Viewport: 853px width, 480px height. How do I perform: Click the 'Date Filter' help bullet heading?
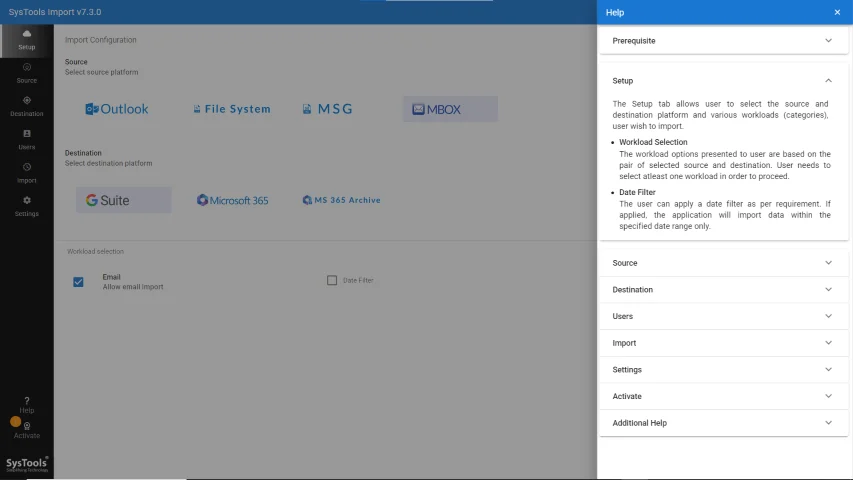pyautogui.click(x=637, y=192)
